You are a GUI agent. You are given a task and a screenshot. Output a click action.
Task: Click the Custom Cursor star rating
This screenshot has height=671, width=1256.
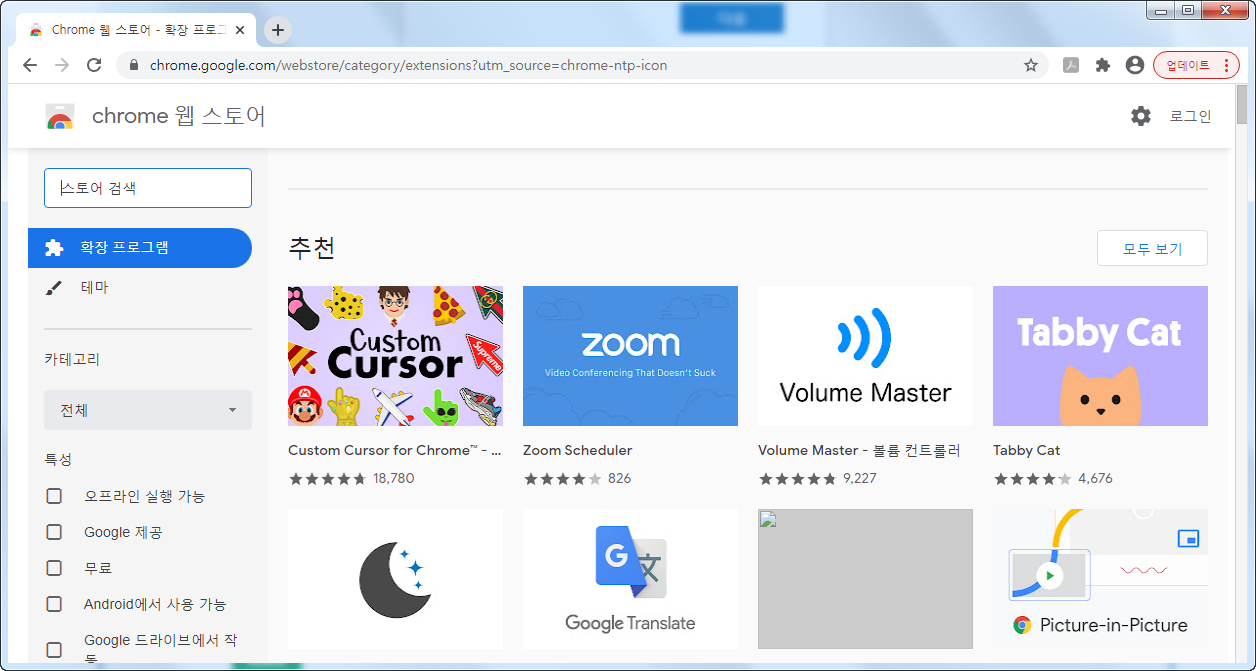[328, 478]
